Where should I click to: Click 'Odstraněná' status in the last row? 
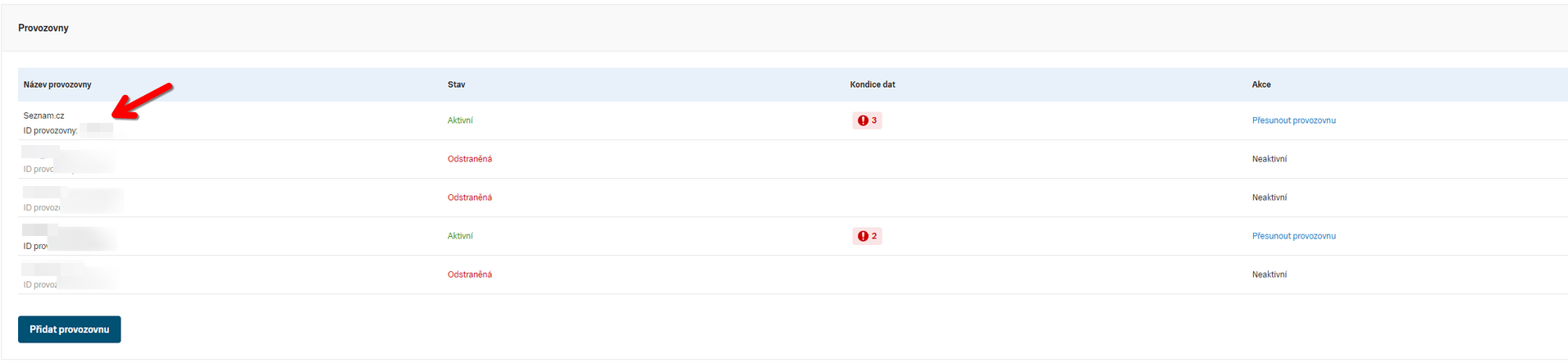(x=469, y=275)
